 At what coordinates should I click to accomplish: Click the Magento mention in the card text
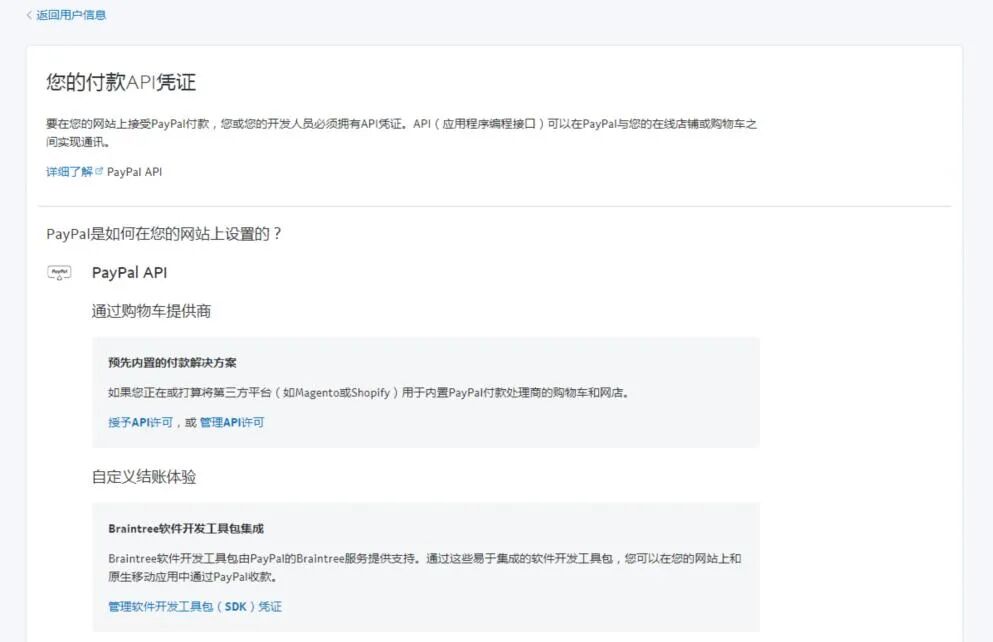312,390
